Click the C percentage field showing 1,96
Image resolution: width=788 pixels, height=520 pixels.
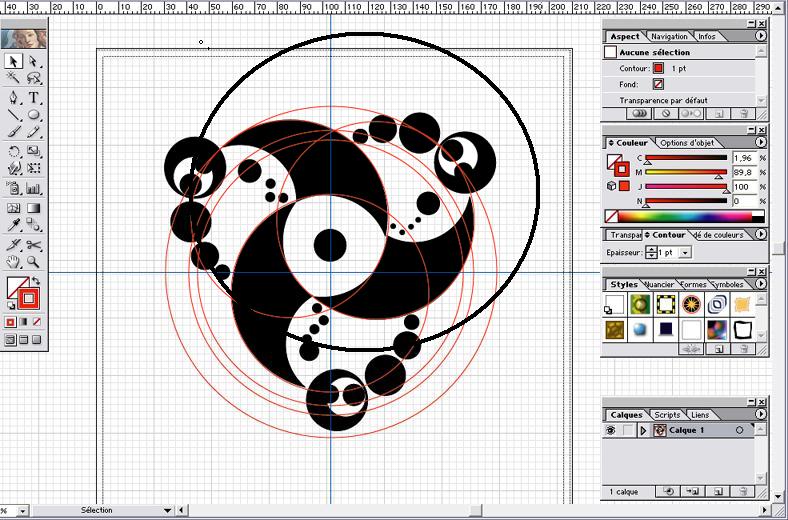click(x=743, y=158)
